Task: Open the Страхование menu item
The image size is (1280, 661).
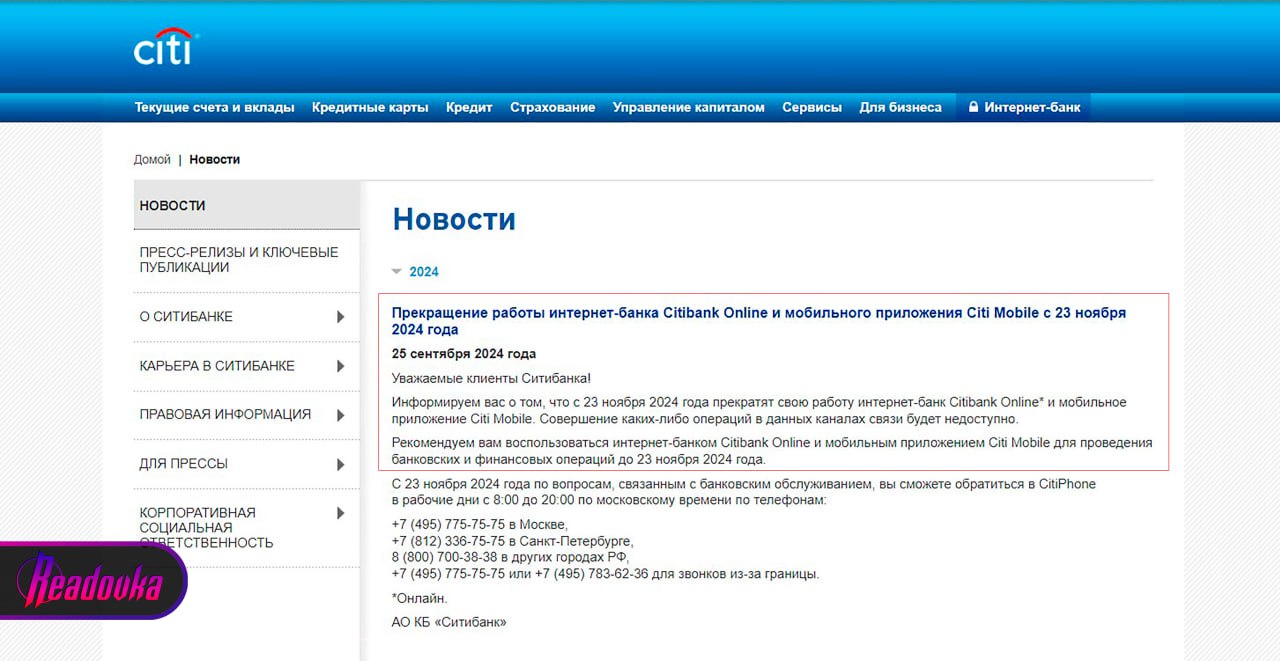Action: [552, 107]
